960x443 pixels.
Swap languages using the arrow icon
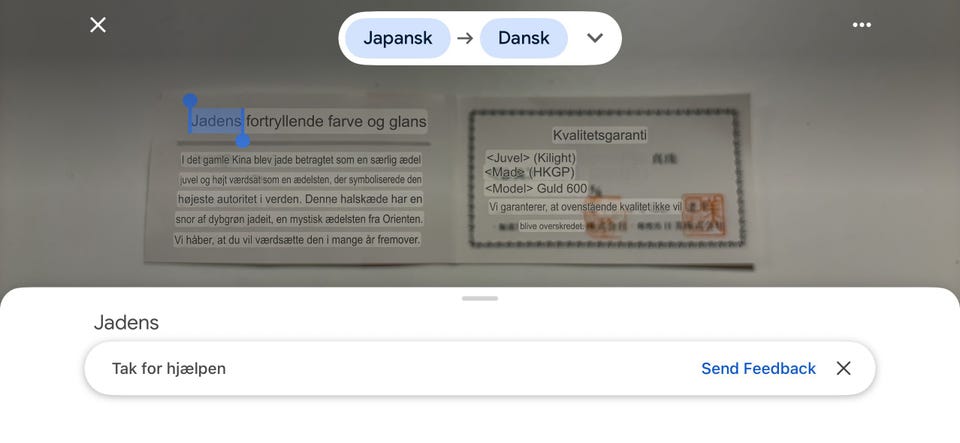[465, 38]
